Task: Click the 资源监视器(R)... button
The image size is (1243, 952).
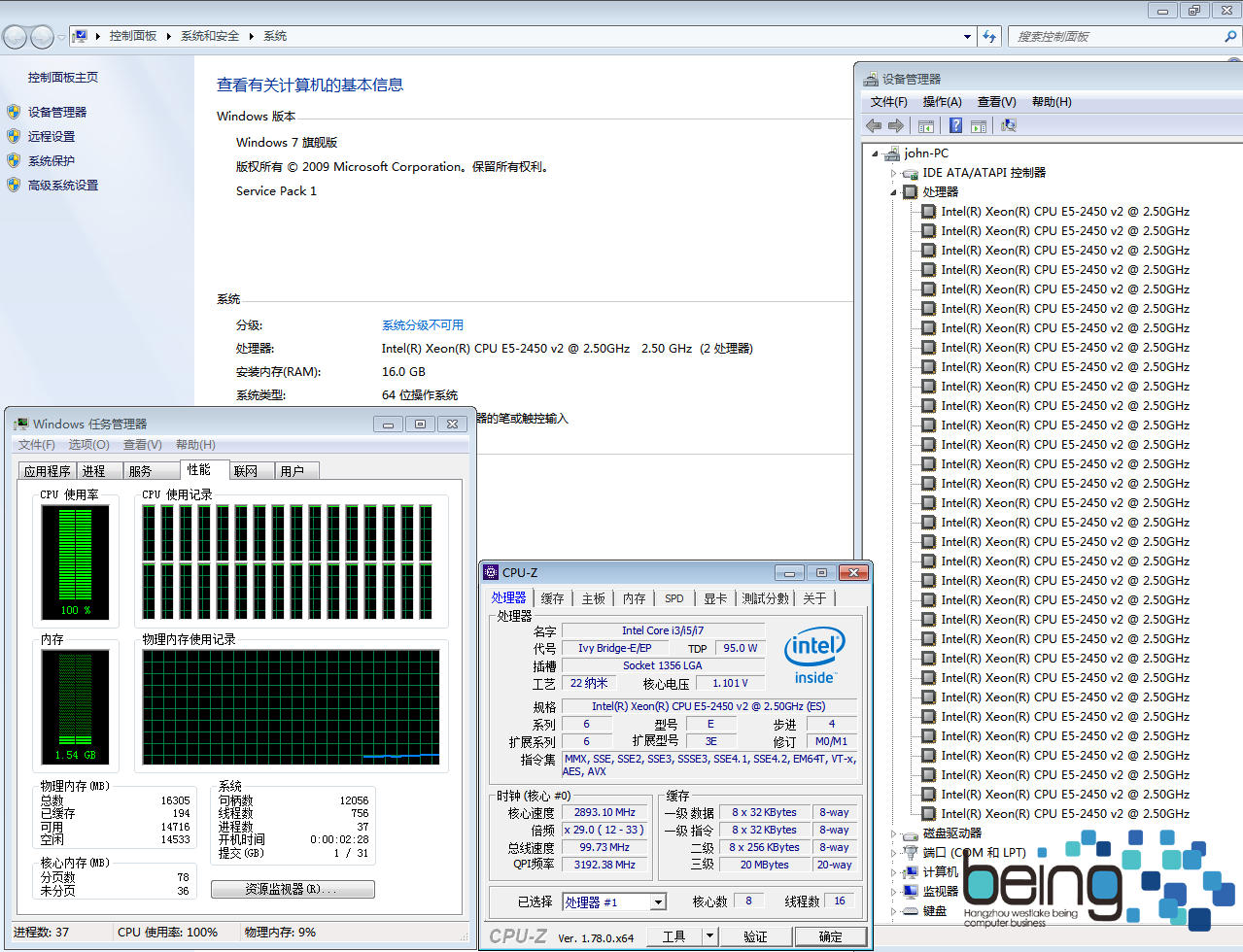Action: coord(293,889)
